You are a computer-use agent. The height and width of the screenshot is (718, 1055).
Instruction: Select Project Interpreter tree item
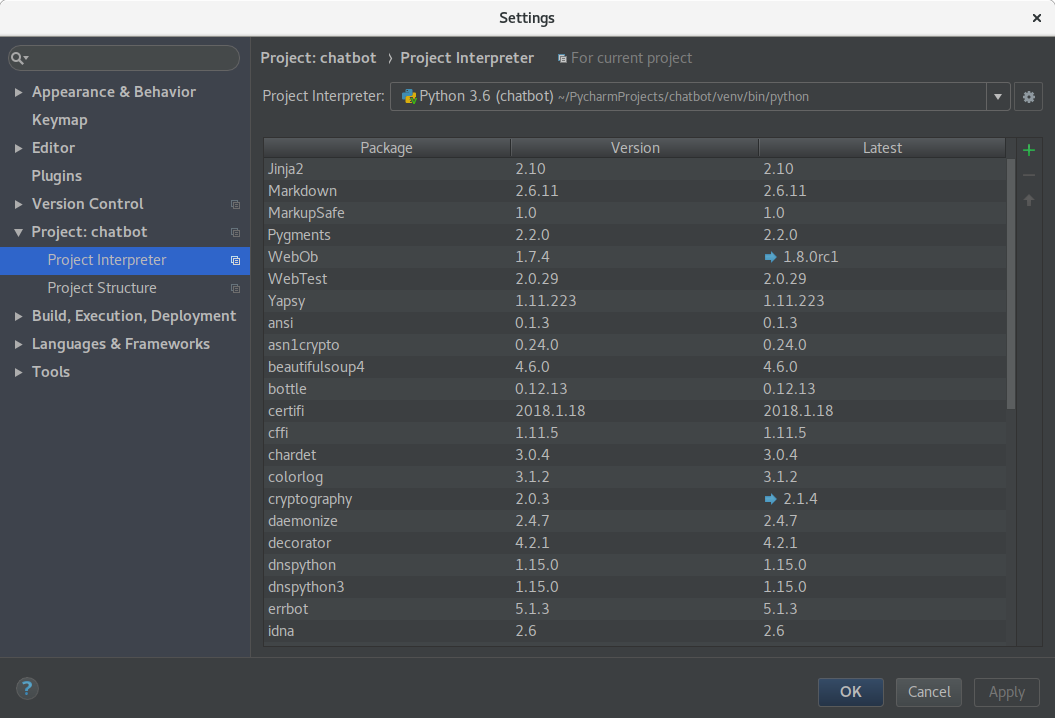(125, 260)
